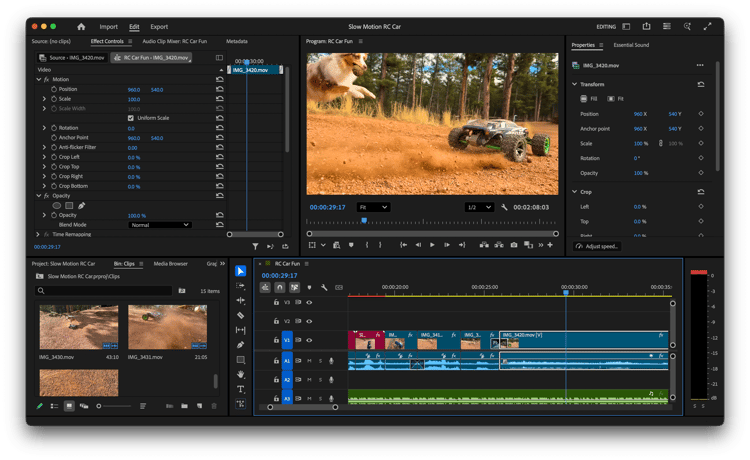The image size is (750, 460).
Task: Click the bin search field
Action: pos(103,291)
